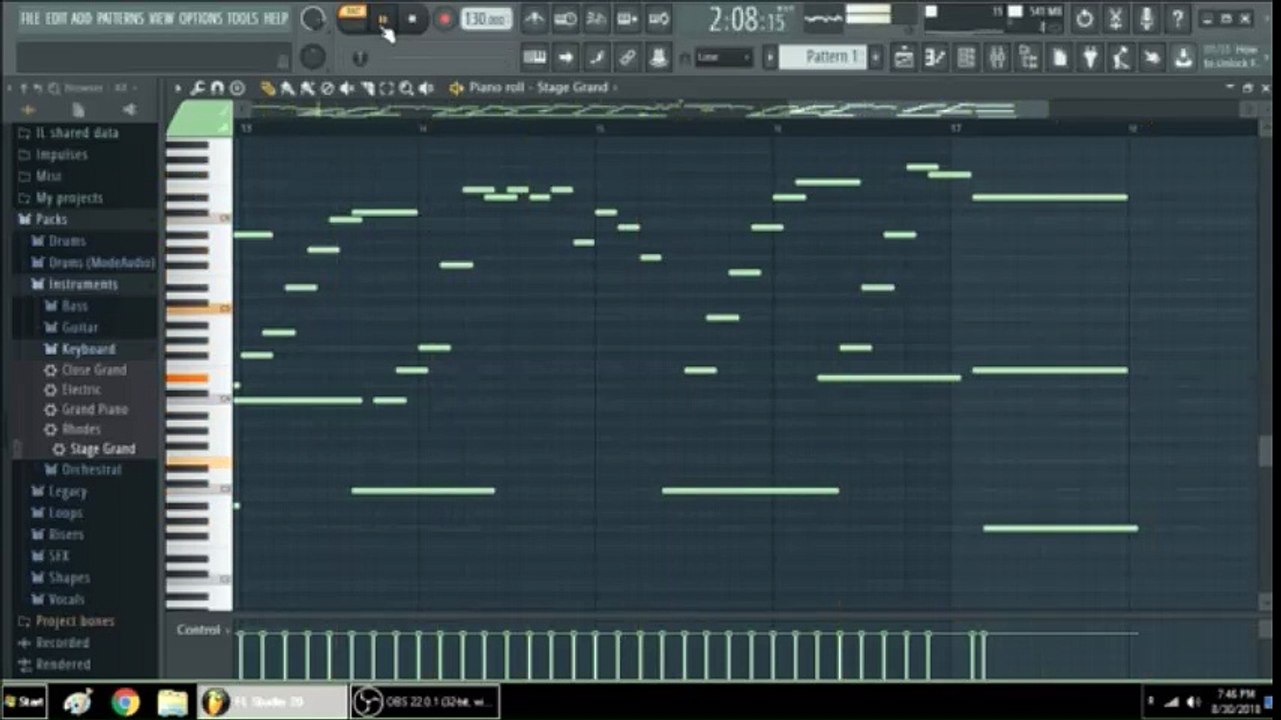Select the Grand Piano preset
This screenshot has height=720, width=1281.
click(94, 410)
